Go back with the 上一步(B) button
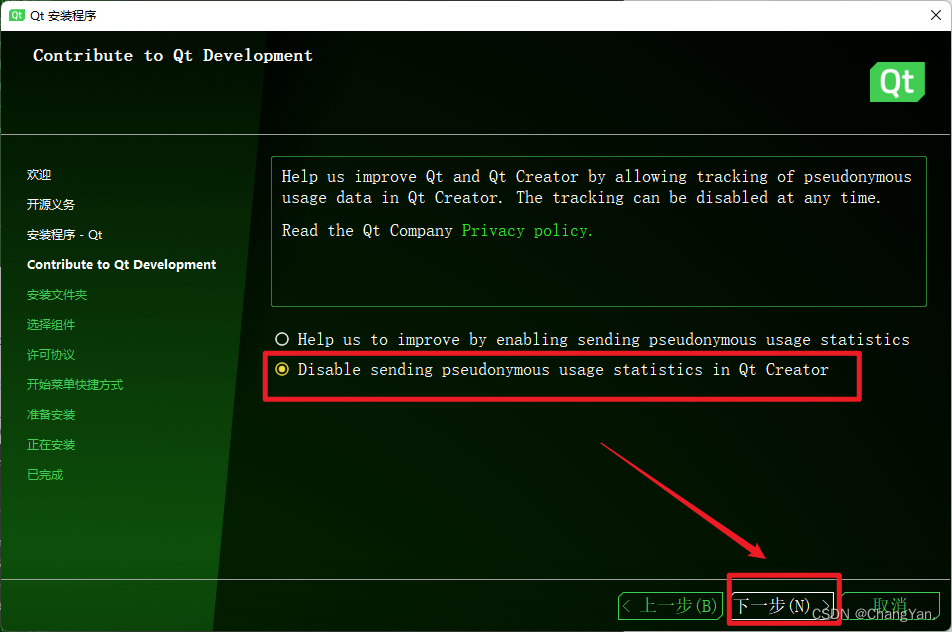 tap(670, 605)
